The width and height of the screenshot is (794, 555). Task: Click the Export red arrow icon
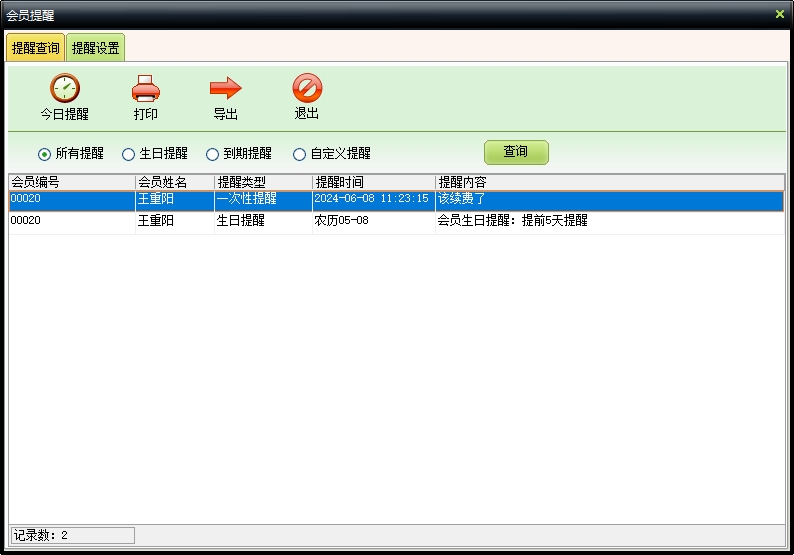pos(226,89)
